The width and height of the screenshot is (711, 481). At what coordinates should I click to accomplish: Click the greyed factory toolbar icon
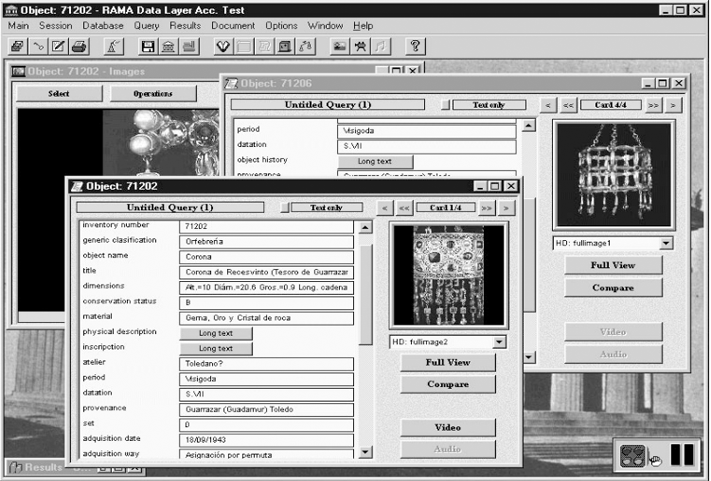(190, 46)
